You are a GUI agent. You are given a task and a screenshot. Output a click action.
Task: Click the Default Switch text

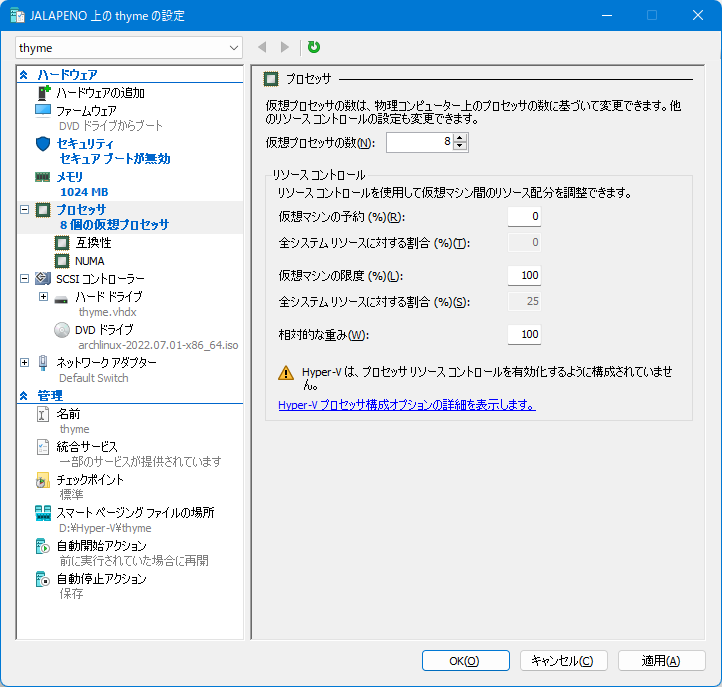pyautogui.click(x=94, y=378)
